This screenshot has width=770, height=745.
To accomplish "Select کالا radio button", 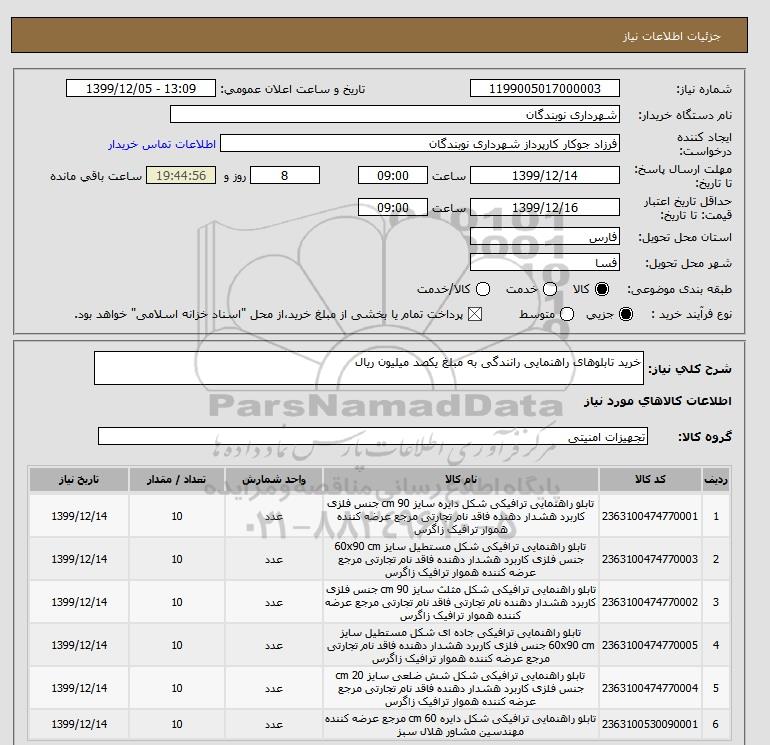I will pos(602,289).
